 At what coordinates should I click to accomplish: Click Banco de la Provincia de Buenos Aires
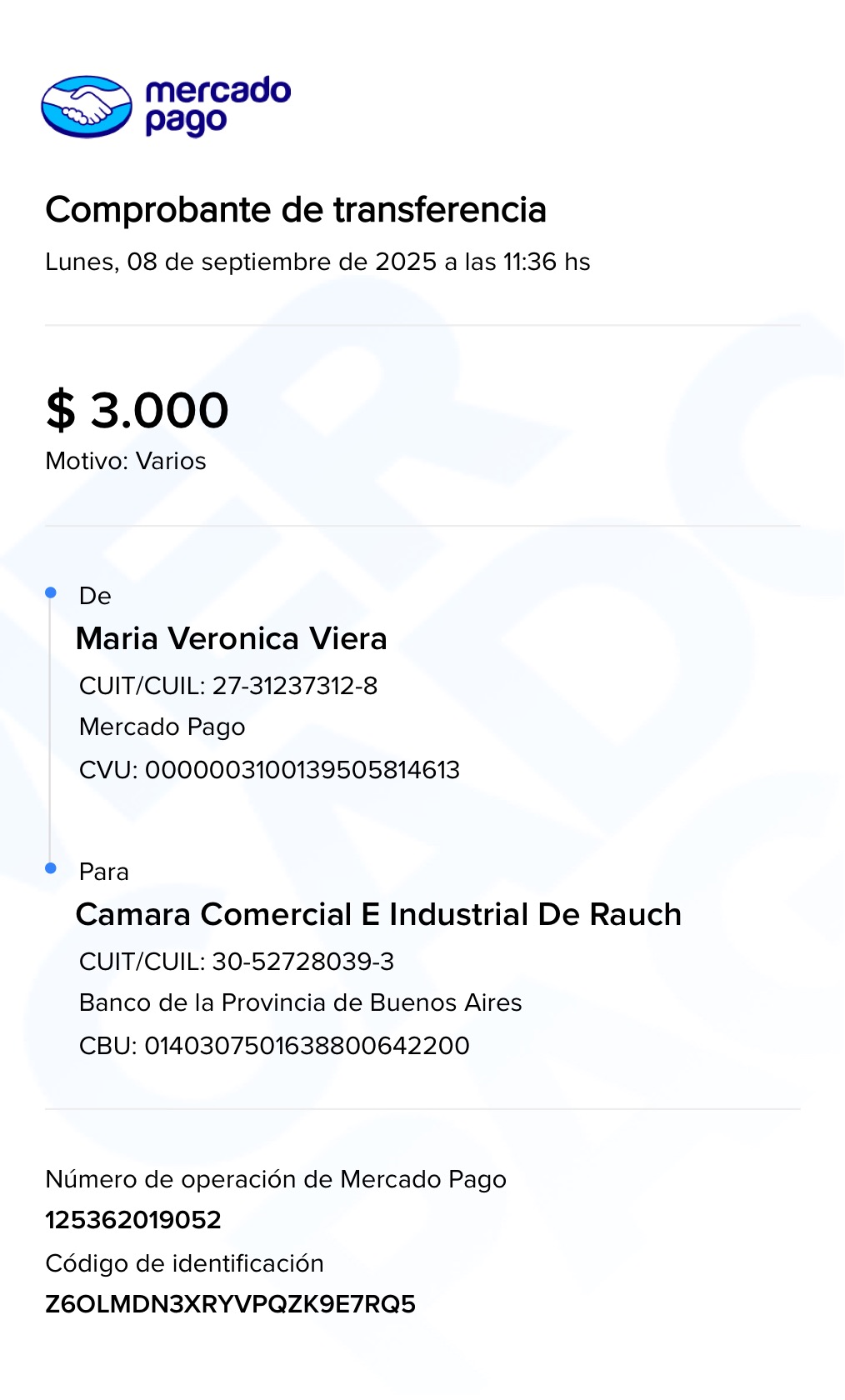point(301,1002)
